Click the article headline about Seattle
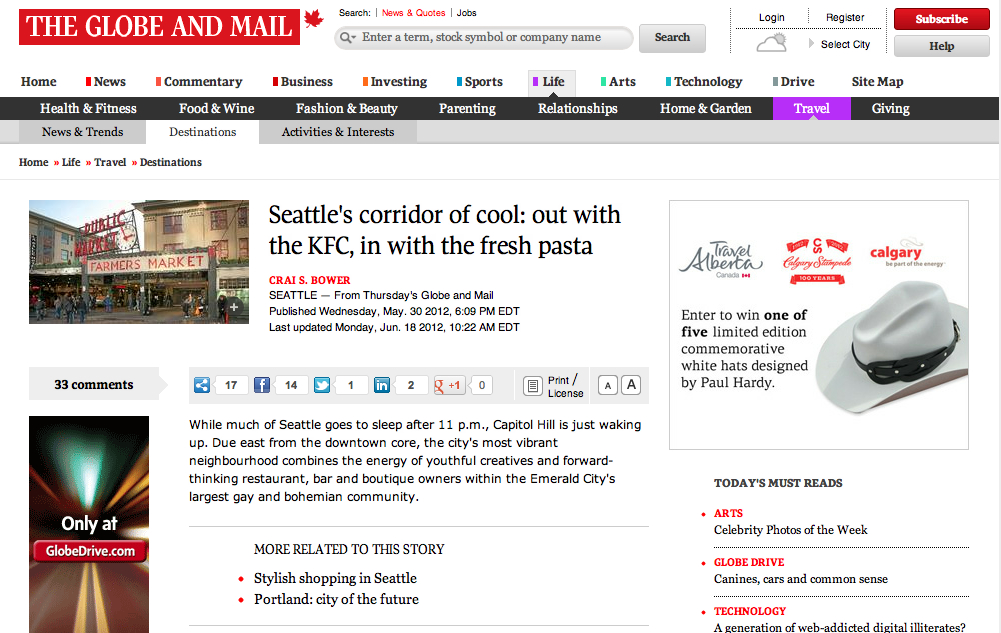 444,230
